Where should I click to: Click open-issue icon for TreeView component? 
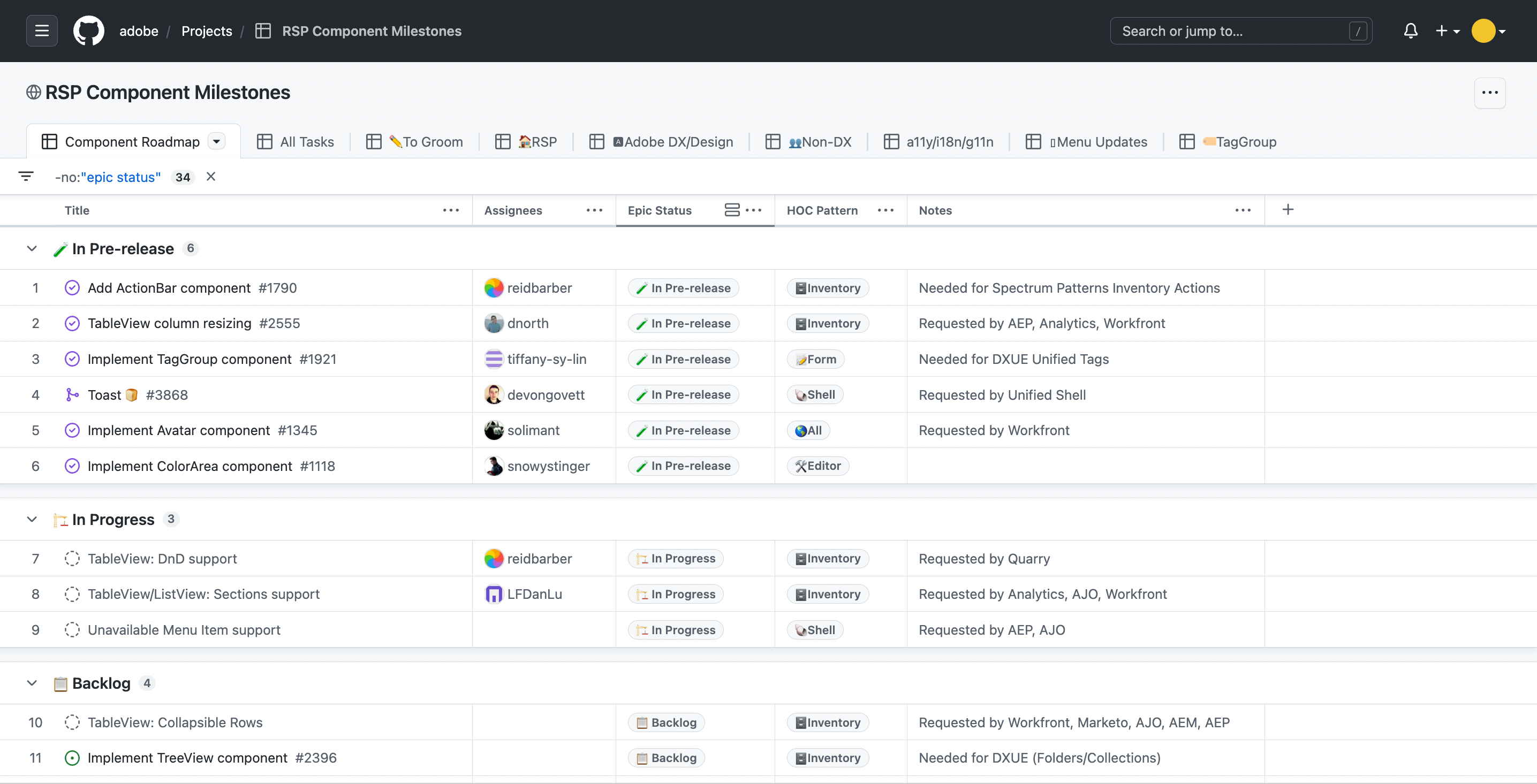[x=72, y=758]
